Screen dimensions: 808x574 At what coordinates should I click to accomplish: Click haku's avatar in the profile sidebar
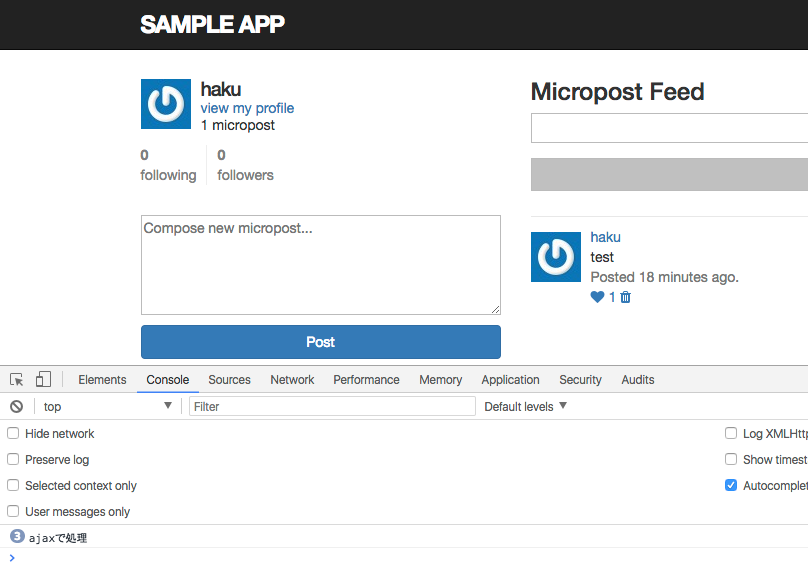click(166, 104)
